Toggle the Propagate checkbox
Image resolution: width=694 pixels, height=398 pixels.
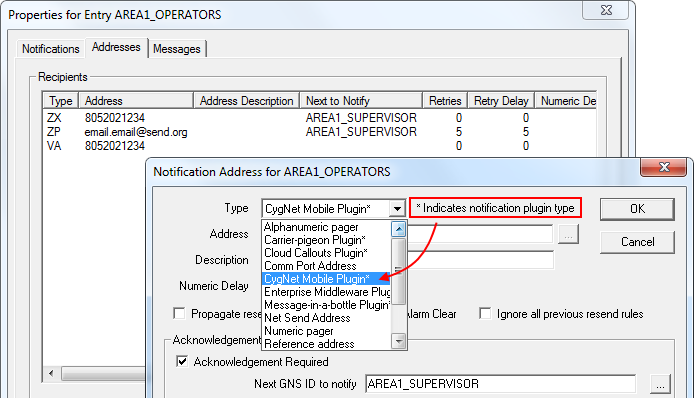pos(179,313)
